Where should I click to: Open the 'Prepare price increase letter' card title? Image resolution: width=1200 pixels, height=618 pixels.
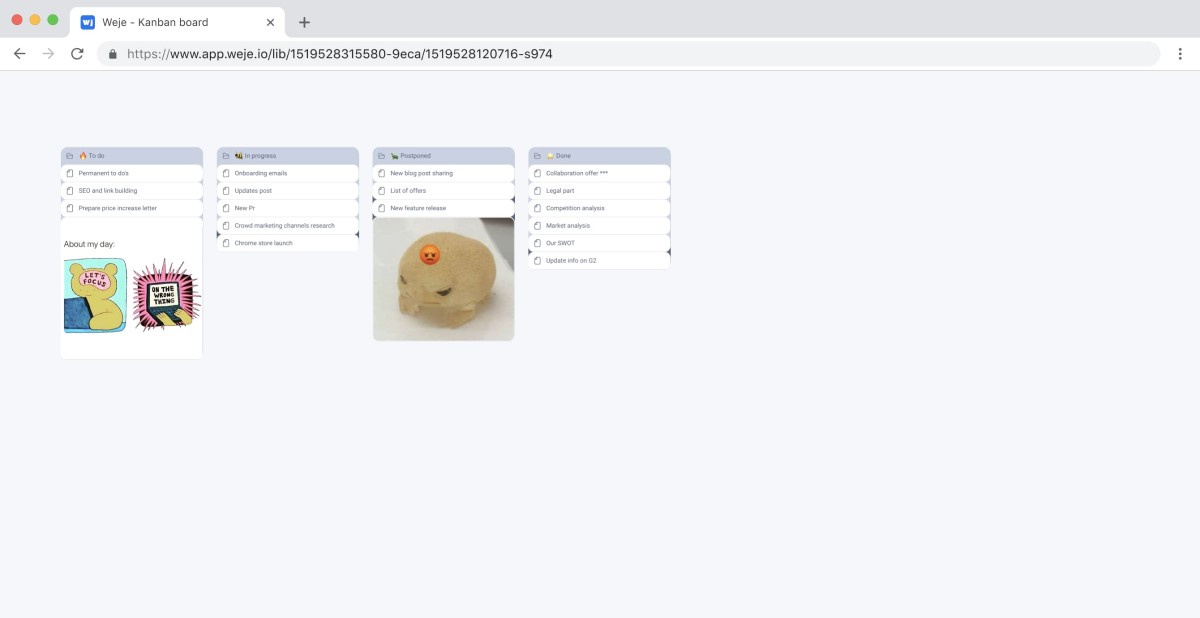pos(118,208)
